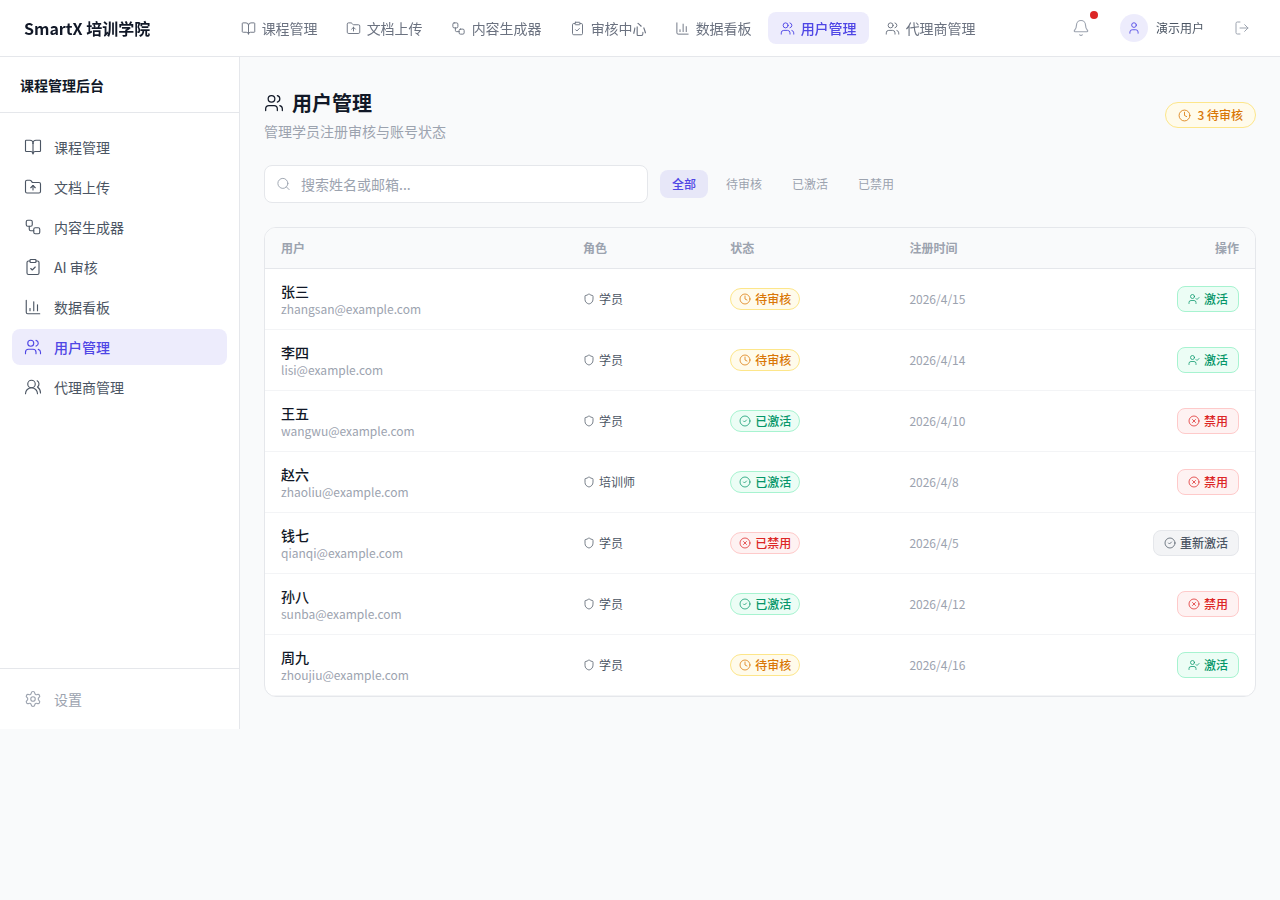Click the logout icon in top bar
Image resolution: width=1280 pixels, height=900 pixels.
coord(1242,28)
